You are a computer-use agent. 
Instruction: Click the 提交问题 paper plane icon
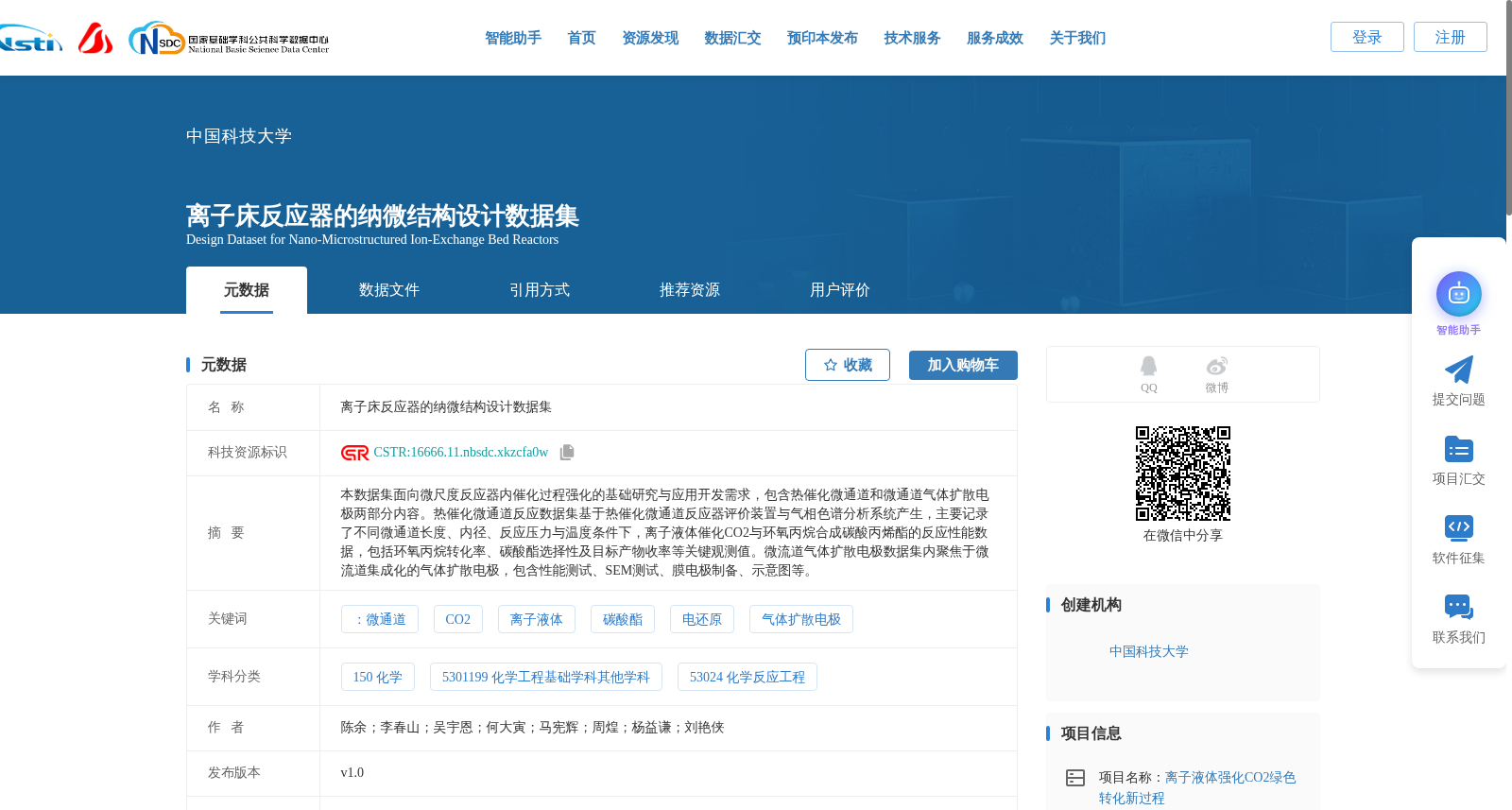click(1458, 370)
